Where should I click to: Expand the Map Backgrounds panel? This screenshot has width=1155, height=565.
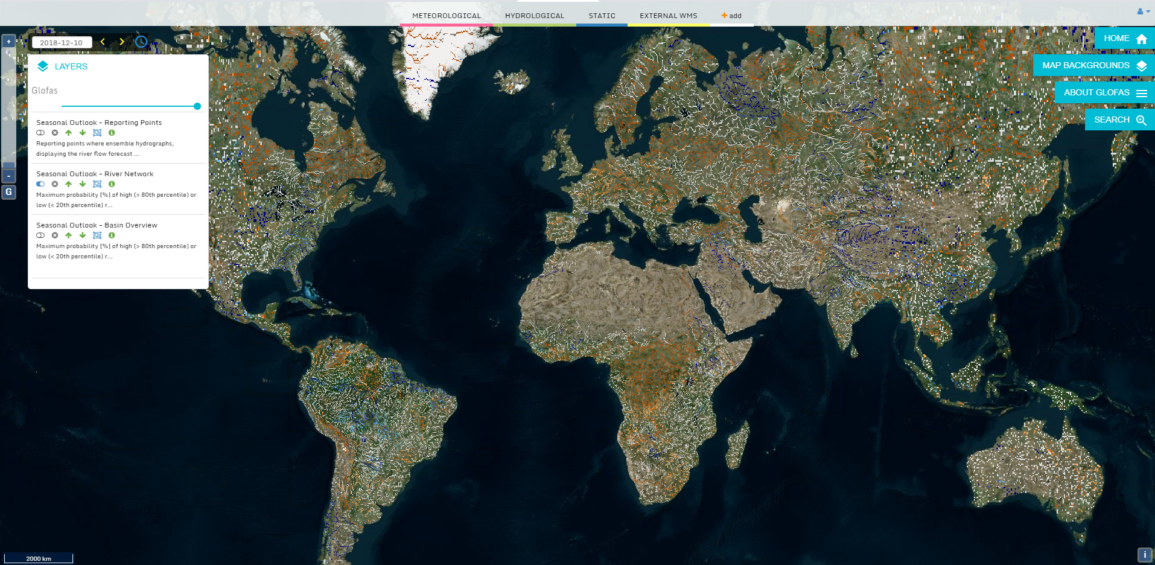coord(1094,65)
